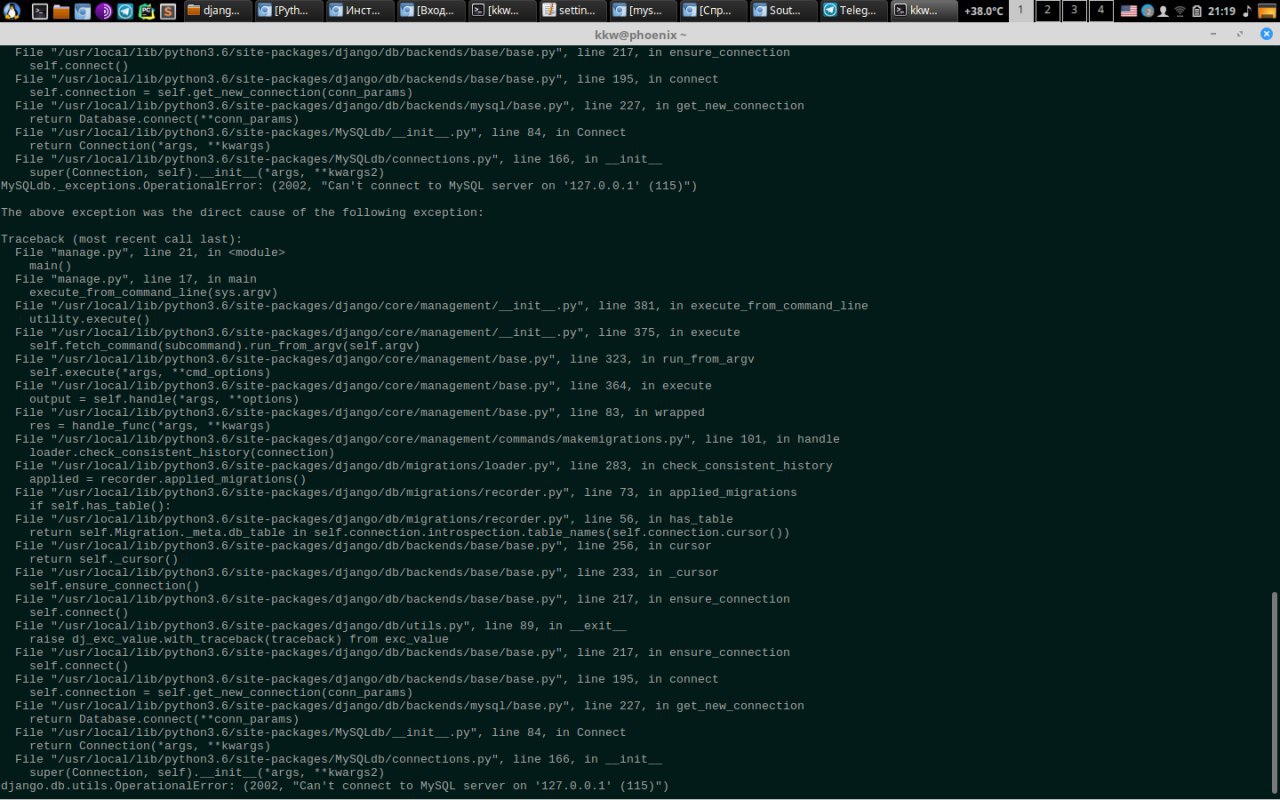This screenshot has width=1280, height=800.
Task: Click the 'Traceback (most recent call last):' line
Action: pos(121,239)
